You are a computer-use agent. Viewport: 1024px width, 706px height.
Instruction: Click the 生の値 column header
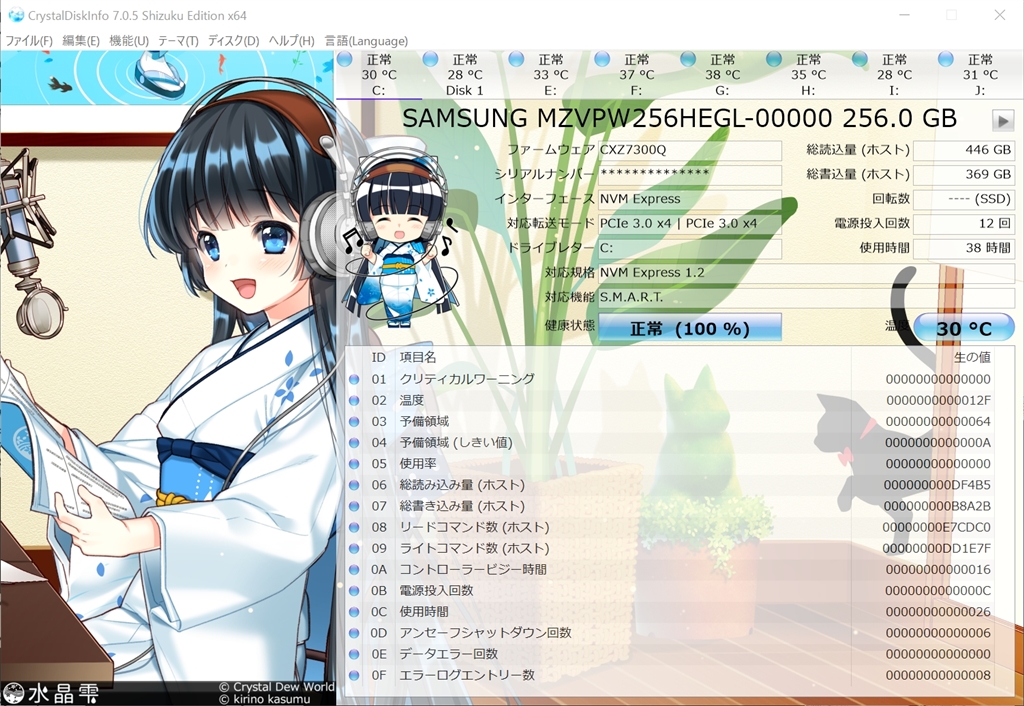[972, 357]
